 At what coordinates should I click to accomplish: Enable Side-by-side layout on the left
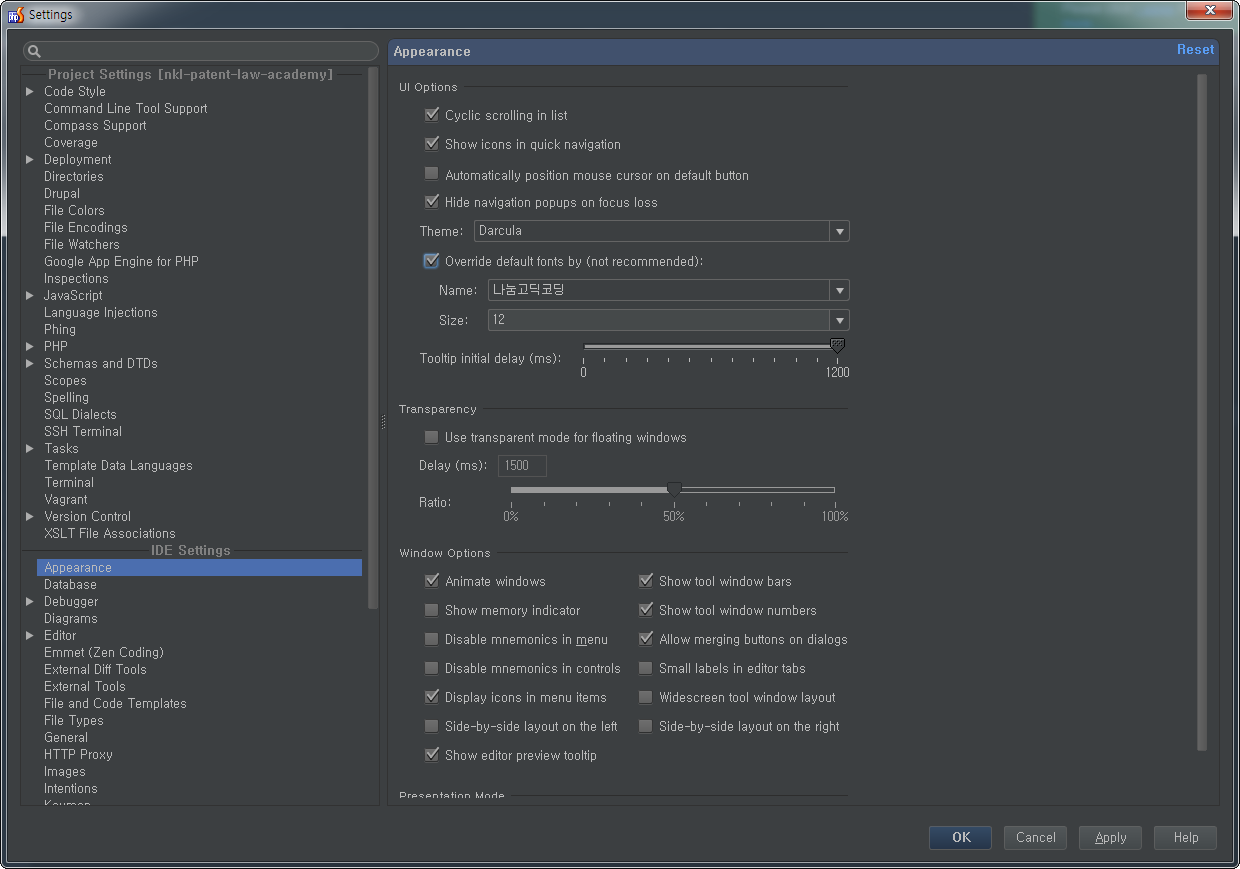[432, 726]
